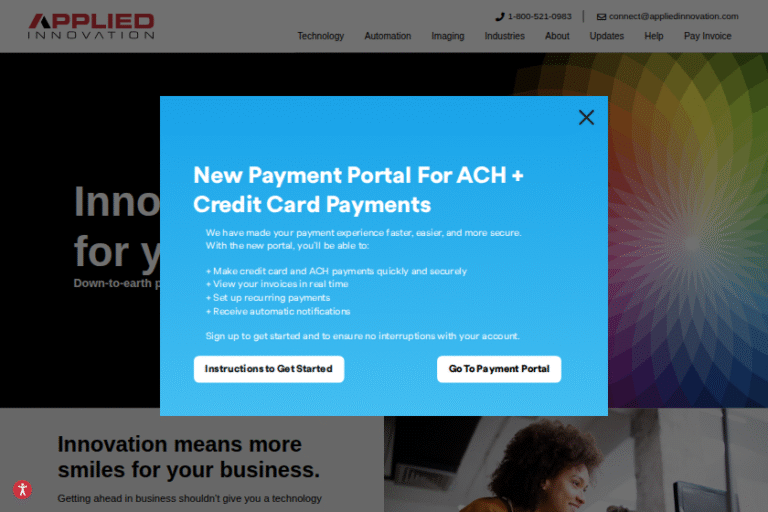
Task: Select Pay Invoice in navigation
Action: pos(707,36)
